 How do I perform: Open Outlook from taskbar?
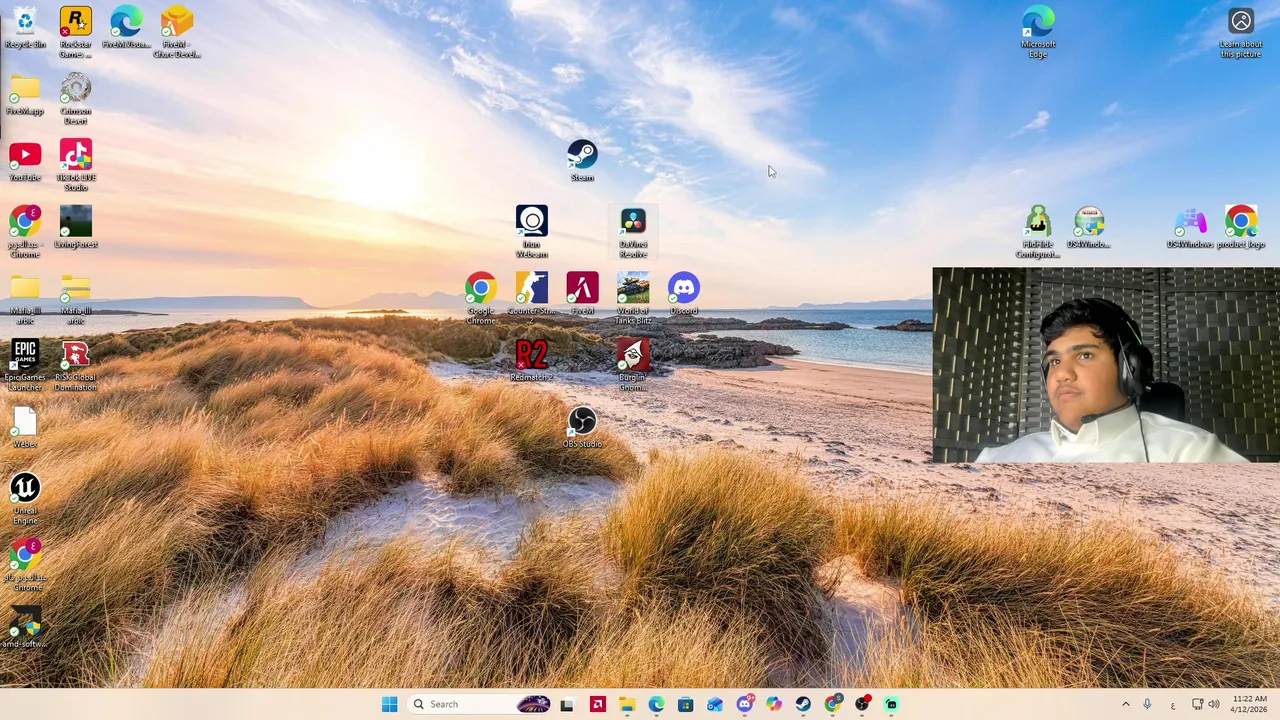click(x=715, y=704)
